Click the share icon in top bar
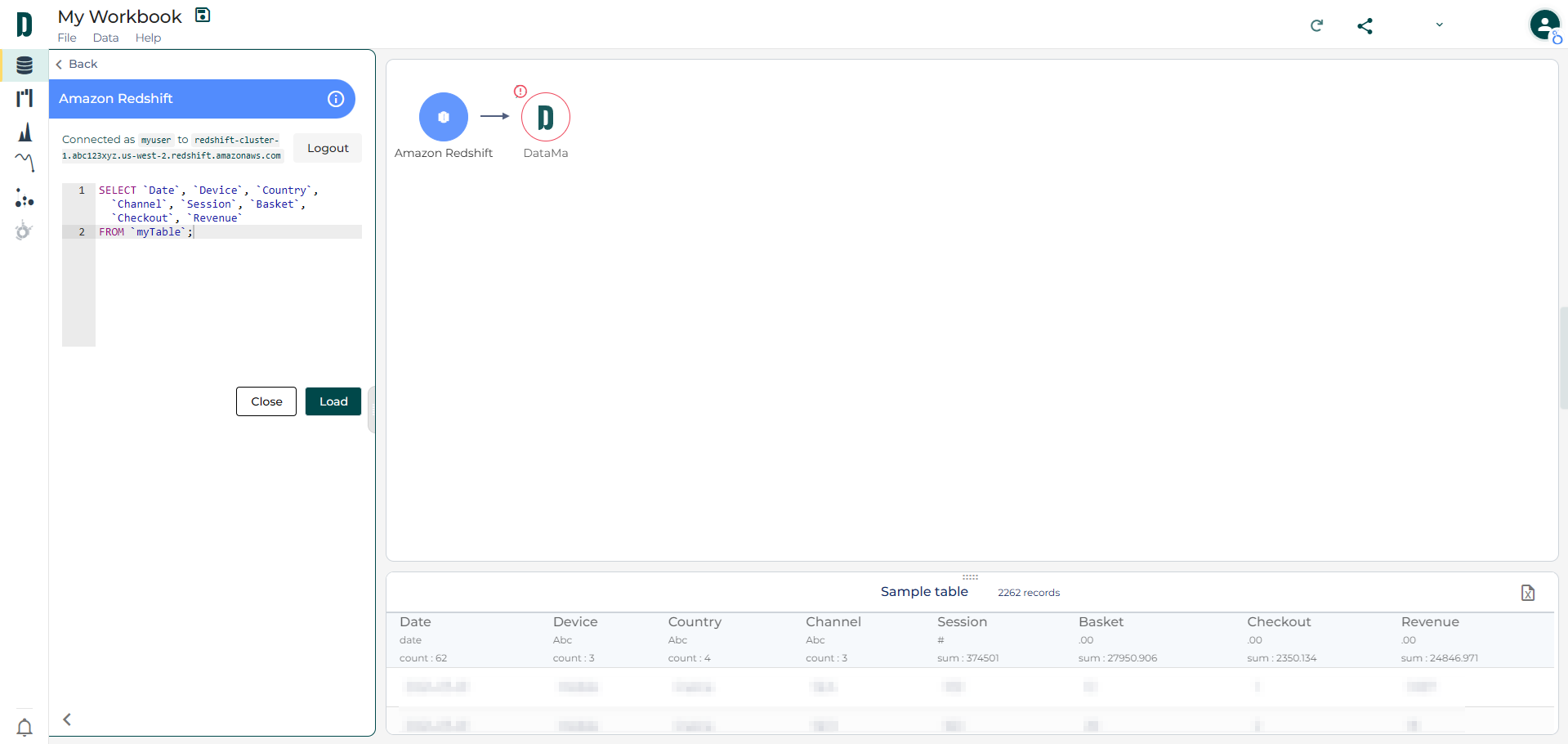Screen dimensions: 1568x744 [x=1365, y=26]
